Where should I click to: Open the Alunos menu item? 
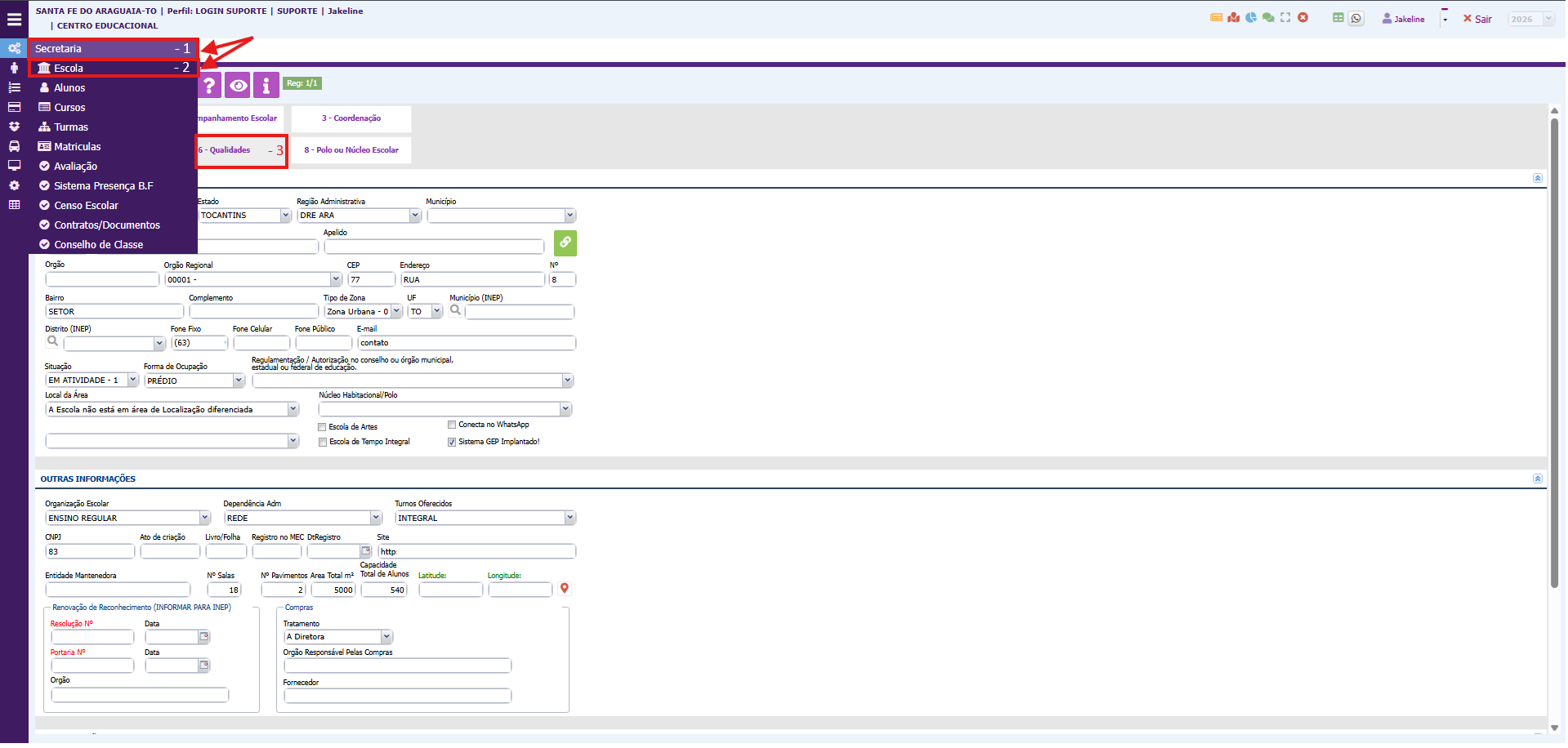69,87
